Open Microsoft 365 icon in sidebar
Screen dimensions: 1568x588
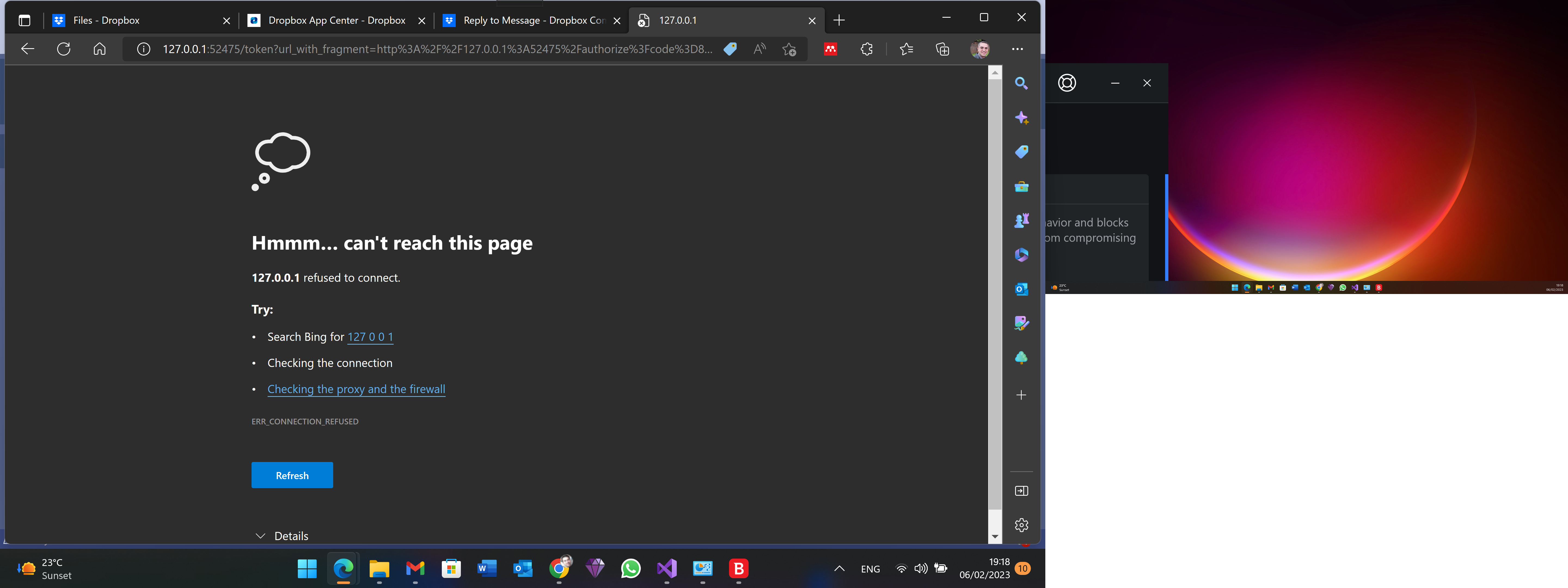[x=1021, y=255]
